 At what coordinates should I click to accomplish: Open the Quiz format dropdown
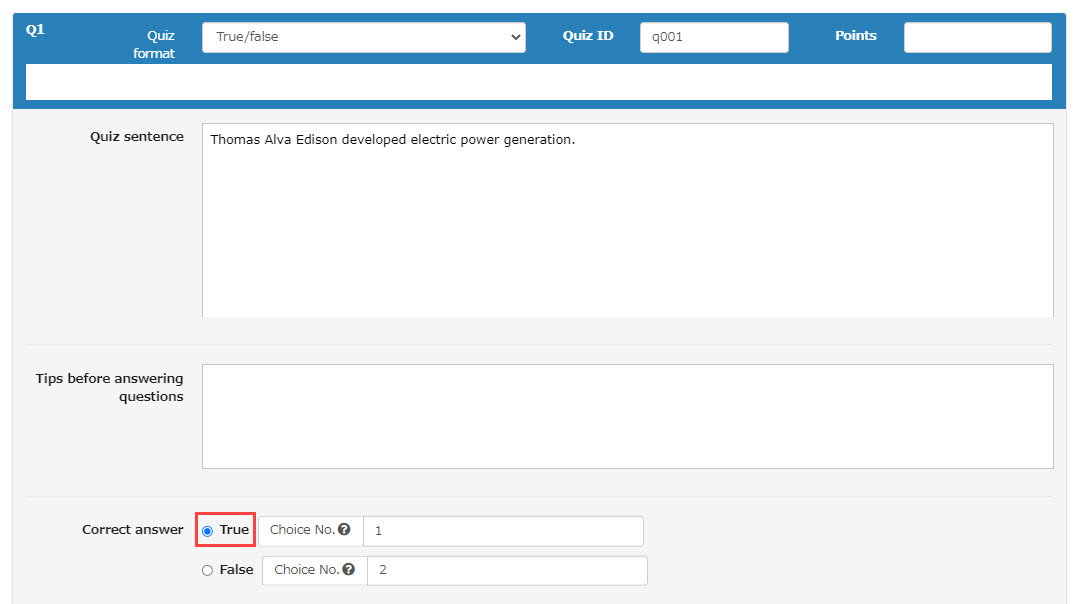point(363,37)
